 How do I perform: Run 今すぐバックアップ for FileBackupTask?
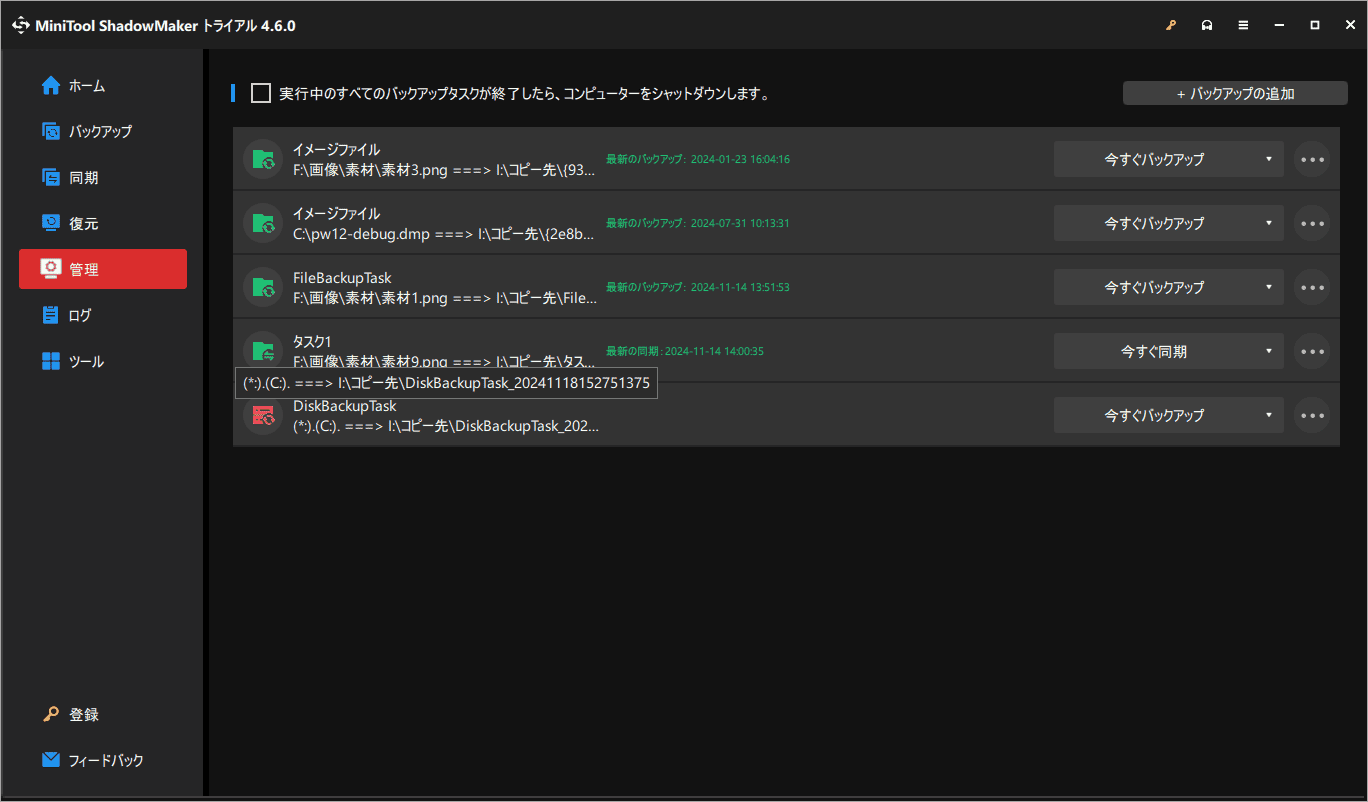(x=1154, y=287)
